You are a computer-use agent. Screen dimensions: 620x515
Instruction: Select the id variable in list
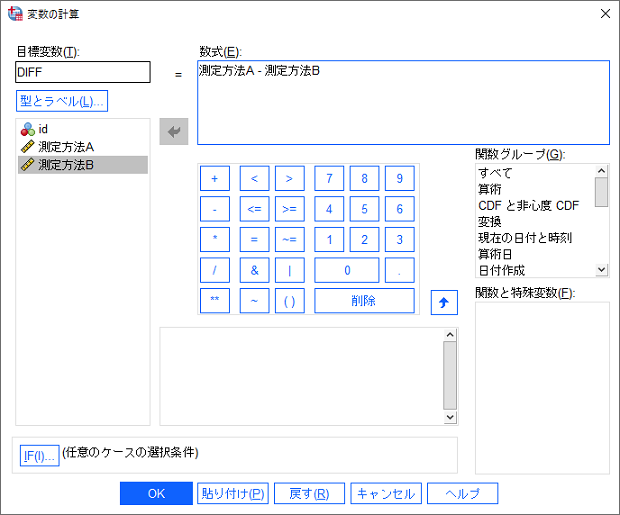click(x=44, y=129)
